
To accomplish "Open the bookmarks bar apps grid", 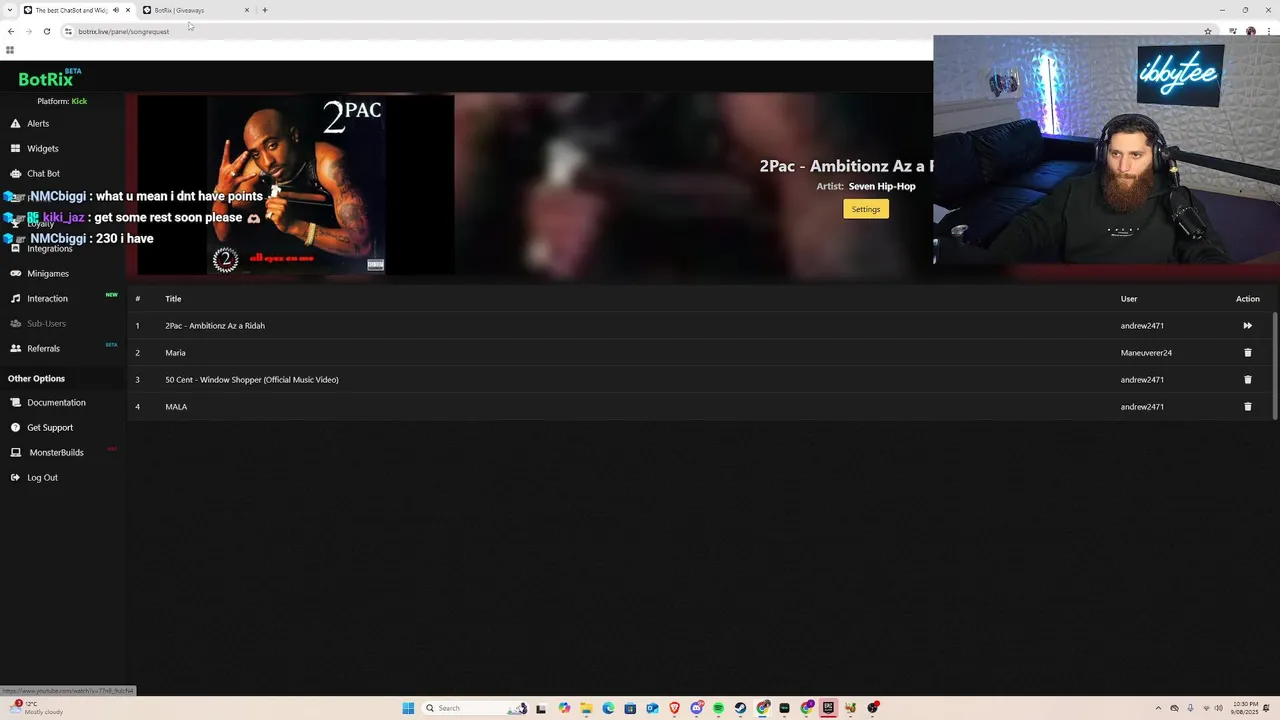I will (10, 50).
